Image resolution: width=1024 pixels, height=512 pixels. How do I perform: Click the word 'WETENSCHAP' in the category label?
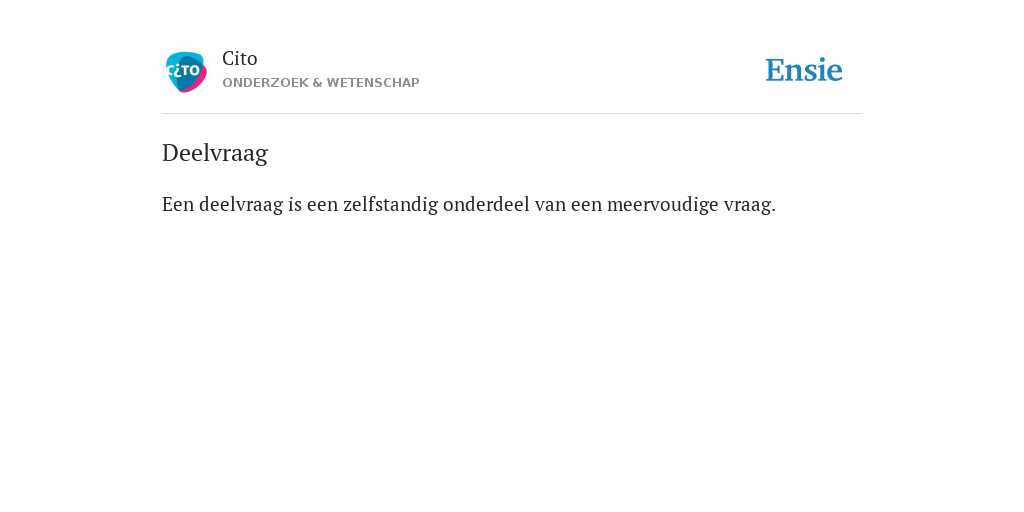pos(373,83)
